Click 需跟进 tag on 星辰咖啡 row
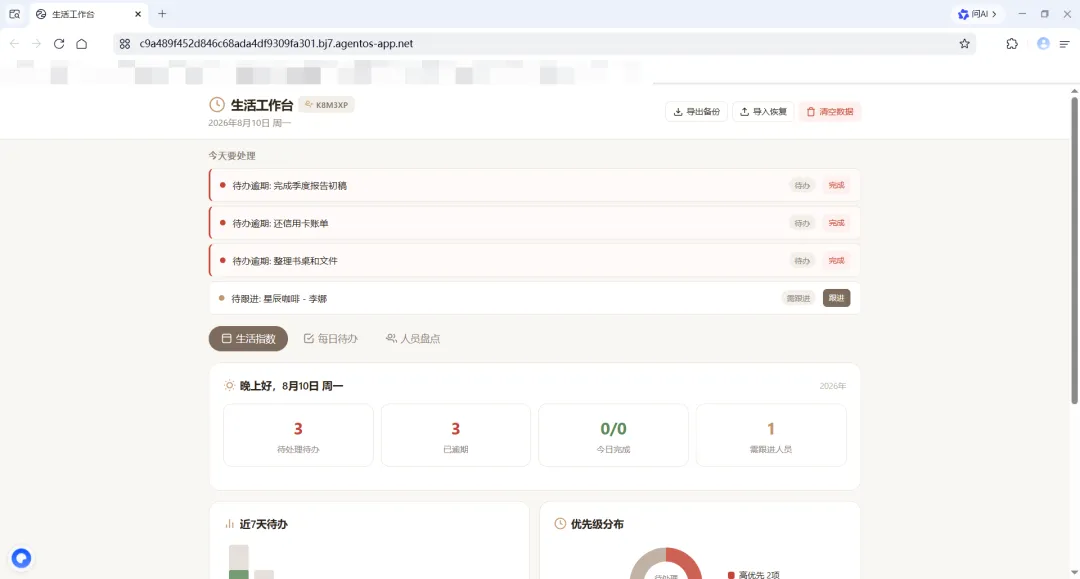 coord(798,298)
